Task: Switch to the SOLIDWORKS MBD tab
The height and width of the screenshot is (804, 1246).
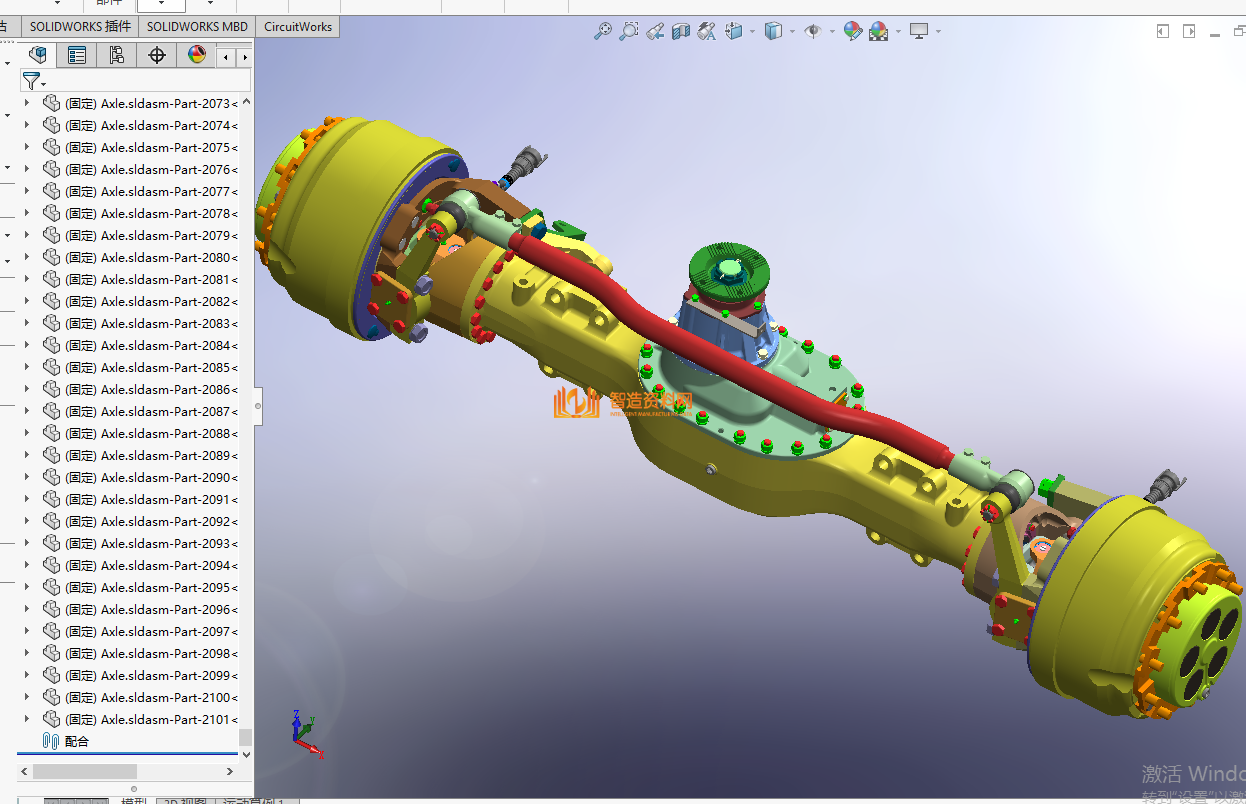Action: tap(197, 27)
